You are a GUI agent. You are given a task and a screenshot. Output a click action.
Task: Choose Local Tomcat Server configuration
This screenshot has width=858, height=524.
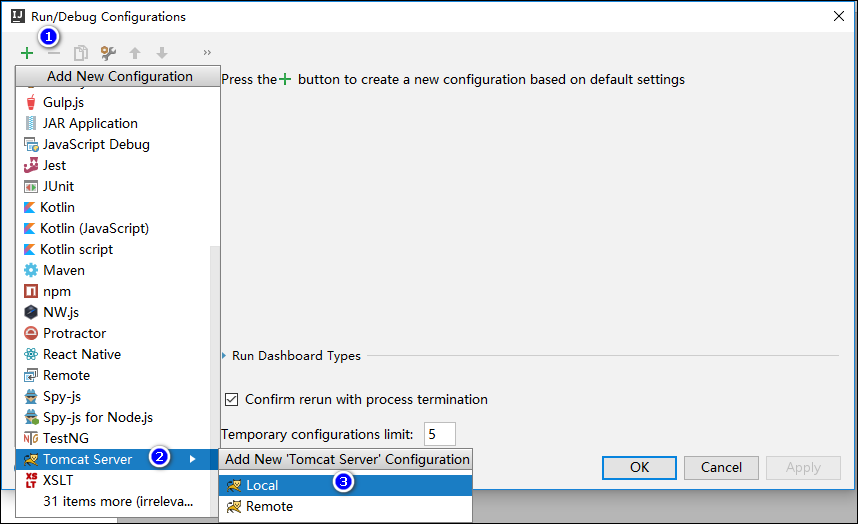(345, 485)
